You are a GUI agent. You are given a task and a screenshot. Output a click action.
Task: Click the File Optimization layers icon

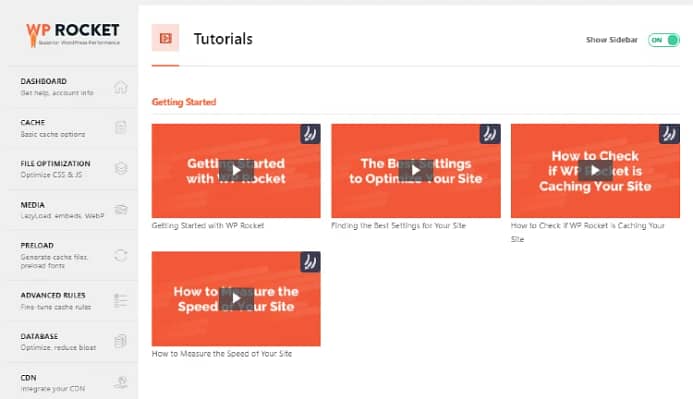click(x=121, y=168)
